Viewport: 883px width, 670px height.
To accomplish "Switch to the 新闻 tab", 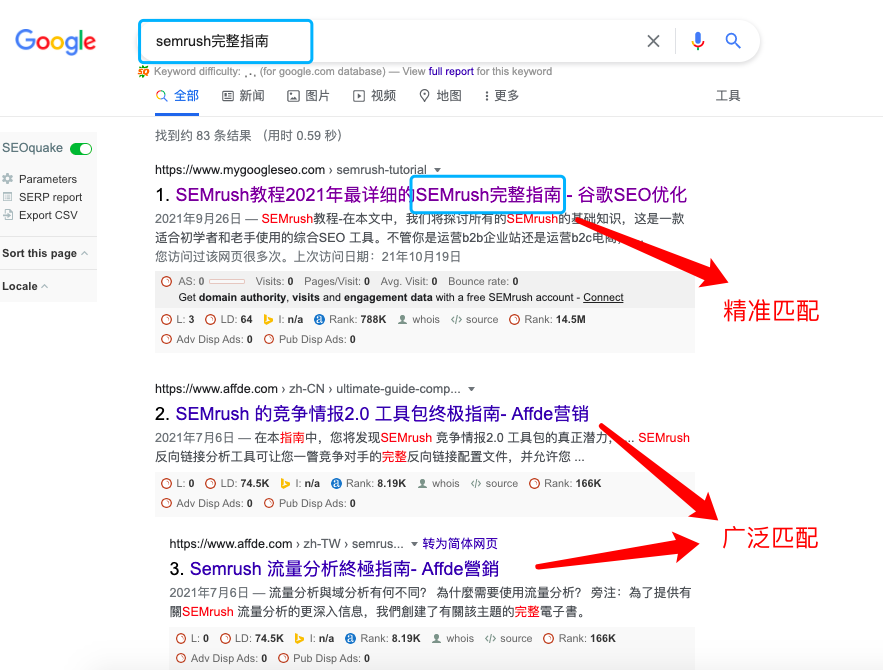I will 243,96.
